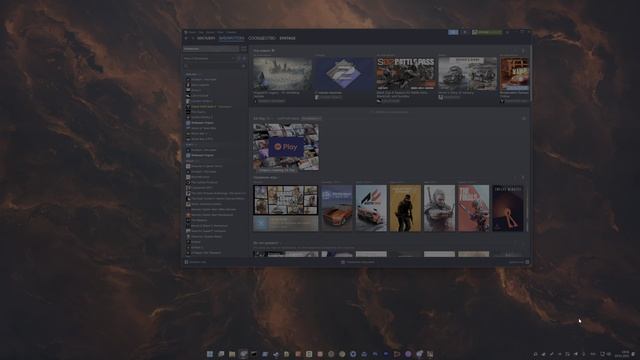Open the green account button in Steam header
The height and width of the screenshot is (360, 640).
[x=487, y=32]
